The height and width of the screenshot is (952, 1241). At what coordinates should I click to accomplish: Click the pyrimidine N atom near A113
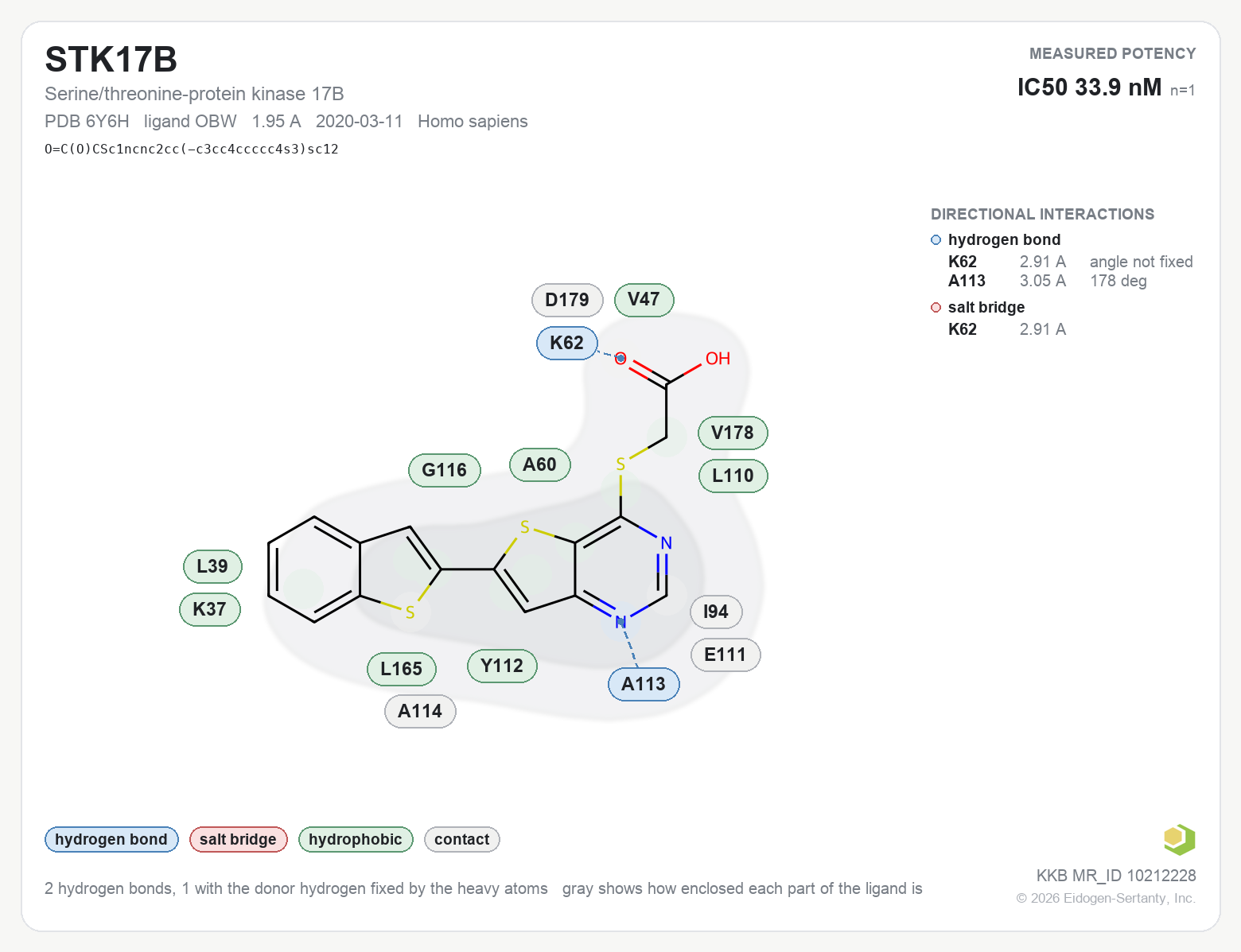pyautogui.click(x=620, y=622)
